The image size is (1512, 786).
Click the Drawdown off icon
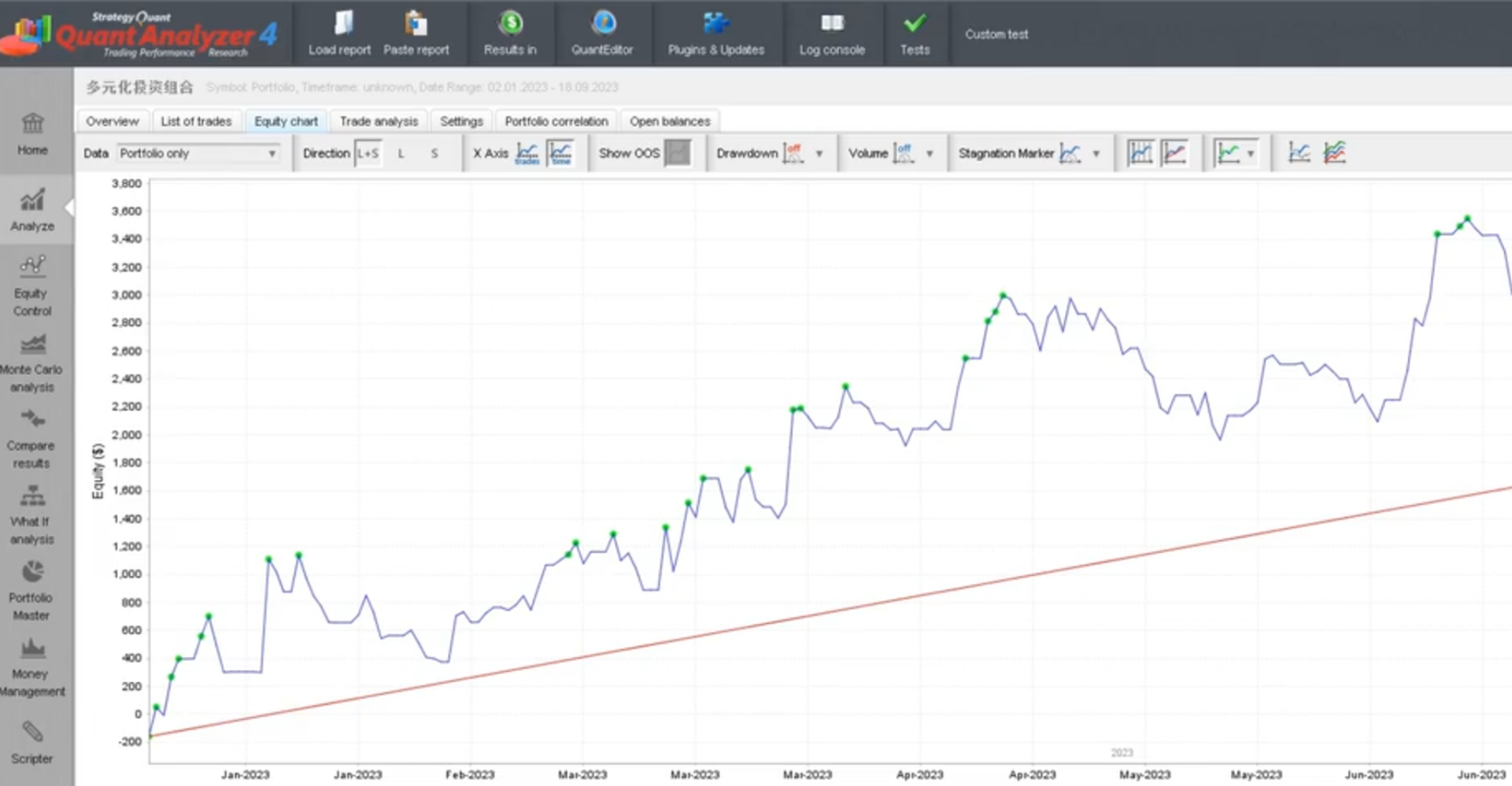[x=793, y=154]
